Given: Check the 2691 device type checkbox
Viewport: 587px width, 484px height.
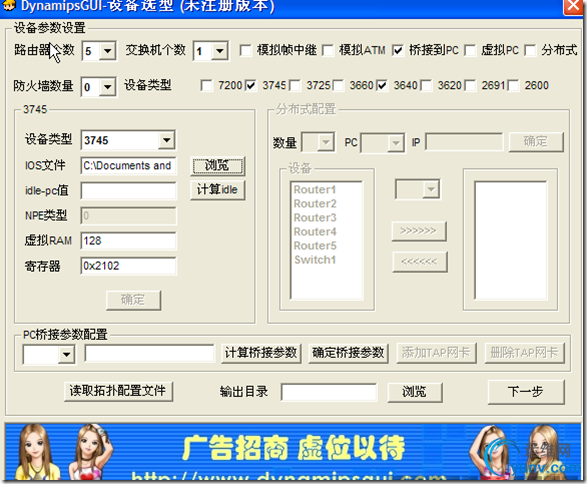Looking at the screenshot, I should pos(470,85).
